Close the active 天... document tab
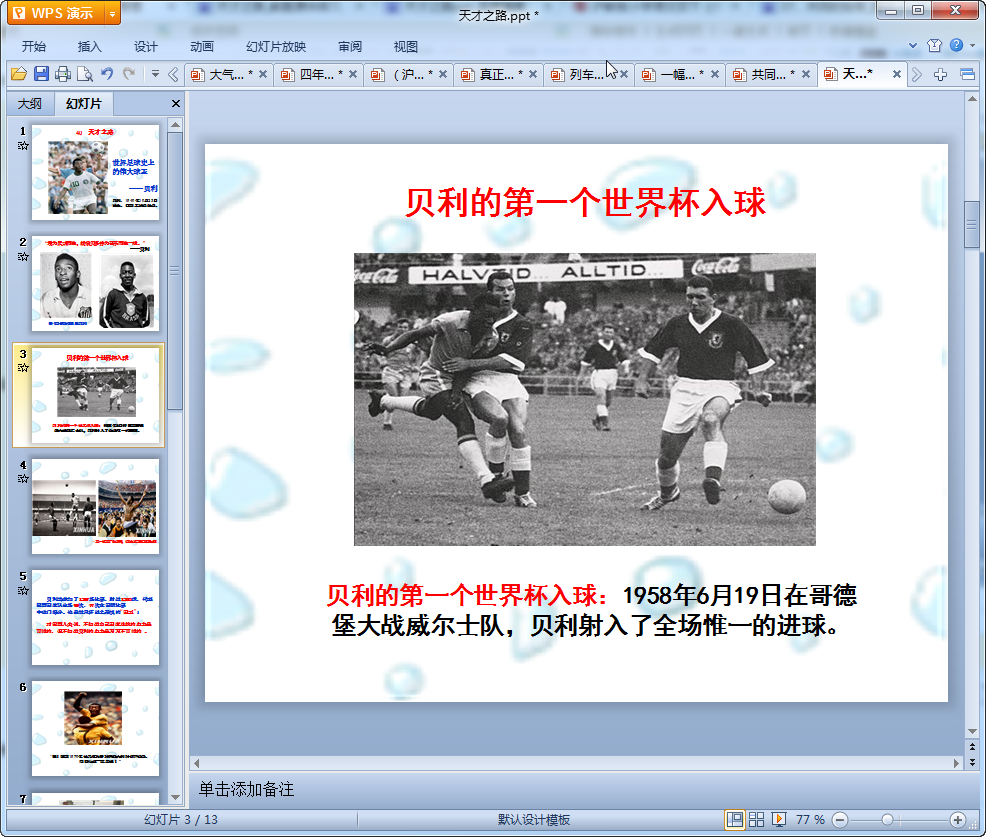Screen dimensions: 986x837 coord(897,74)
